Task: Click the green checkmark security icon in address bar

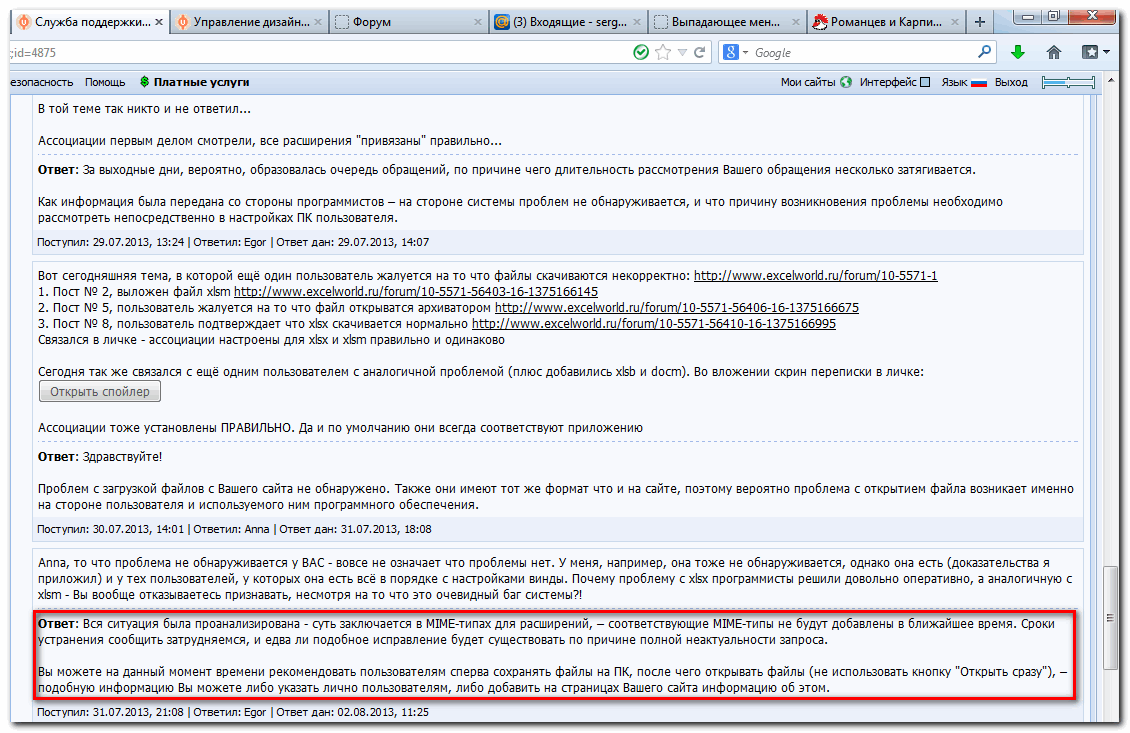Action: click(641, 52)
